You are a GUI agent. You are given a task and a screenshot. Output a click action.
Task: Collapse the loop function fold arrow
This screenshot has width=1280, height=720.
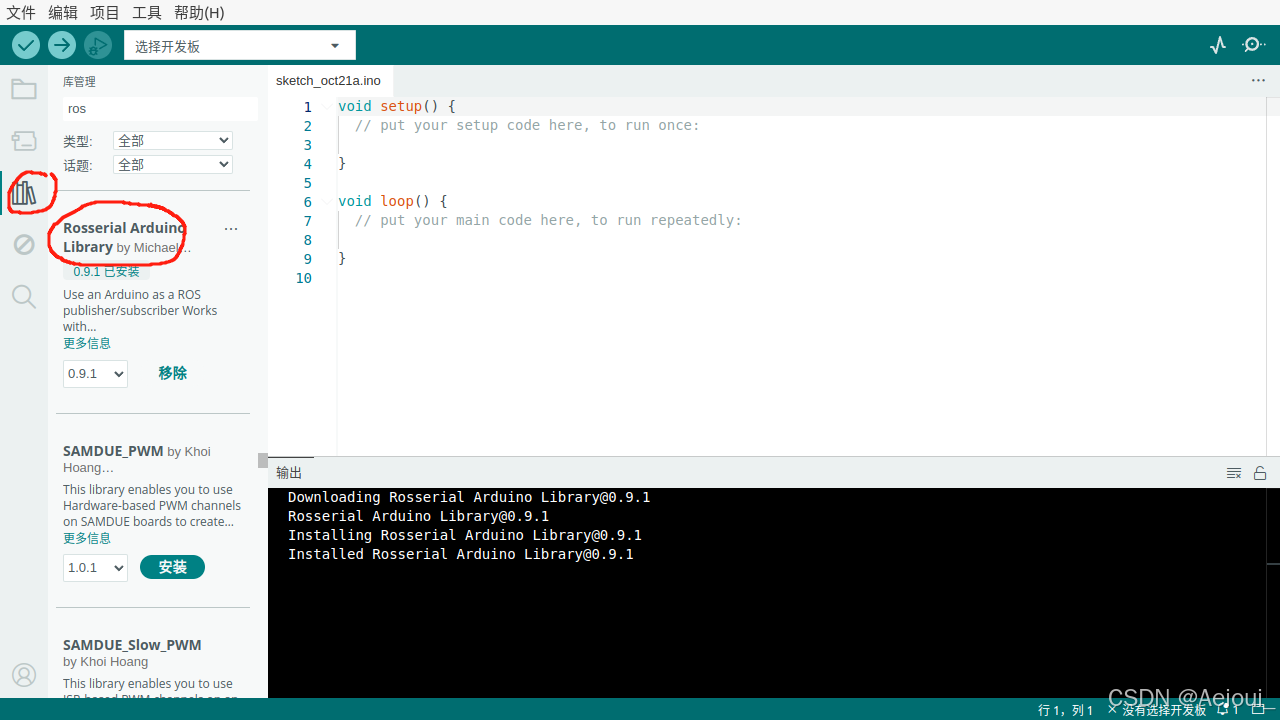[x=325, y=202]
